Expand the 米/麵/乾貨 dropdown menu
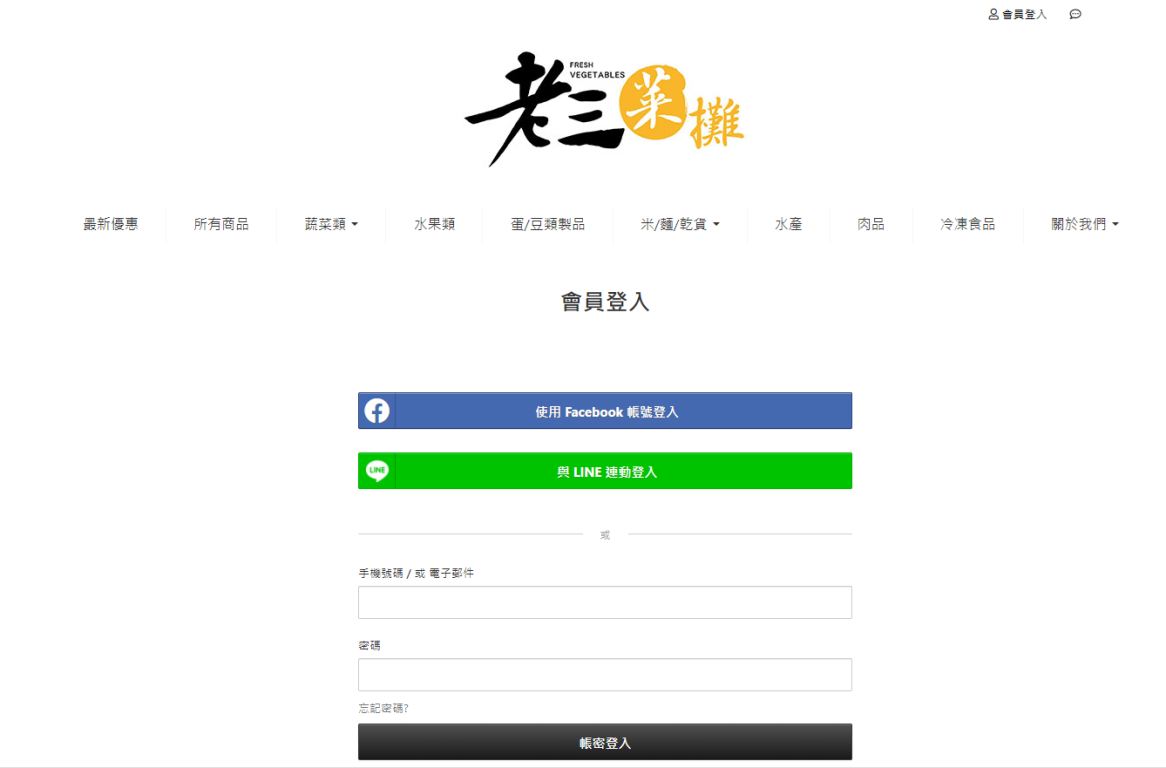Viewport: 1166px width, 768px height. [680, 224]
